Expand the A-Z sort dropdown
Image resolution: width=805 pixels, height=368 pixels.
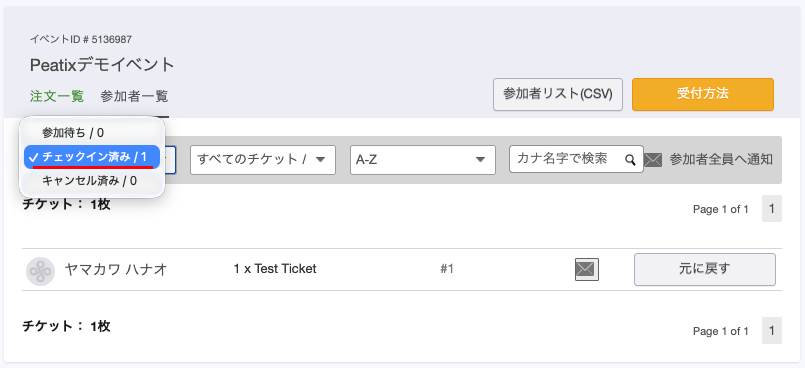coord(423,160)
